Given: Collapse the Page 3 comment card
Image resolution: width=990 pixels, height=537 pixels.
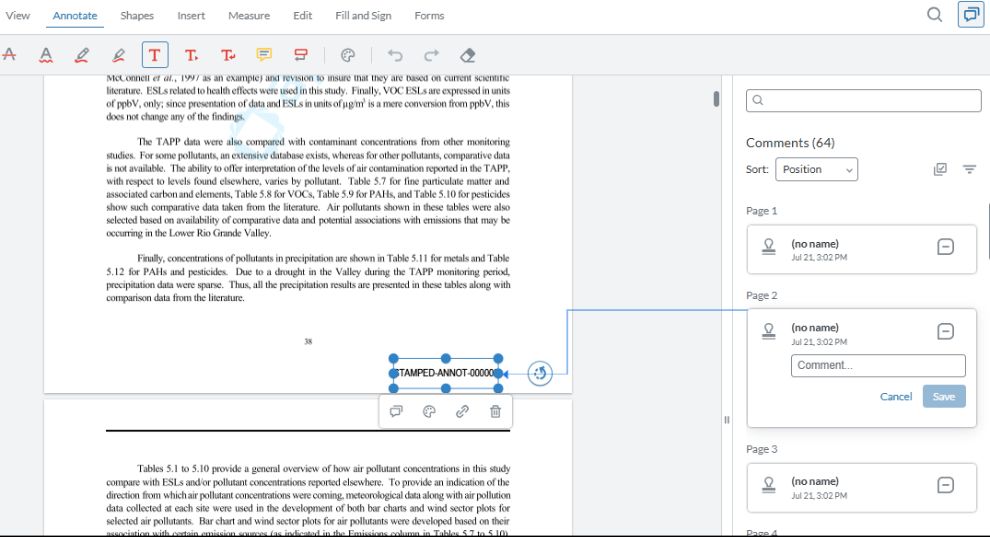Looking at the screenshot, I should (x=945, y=485).
